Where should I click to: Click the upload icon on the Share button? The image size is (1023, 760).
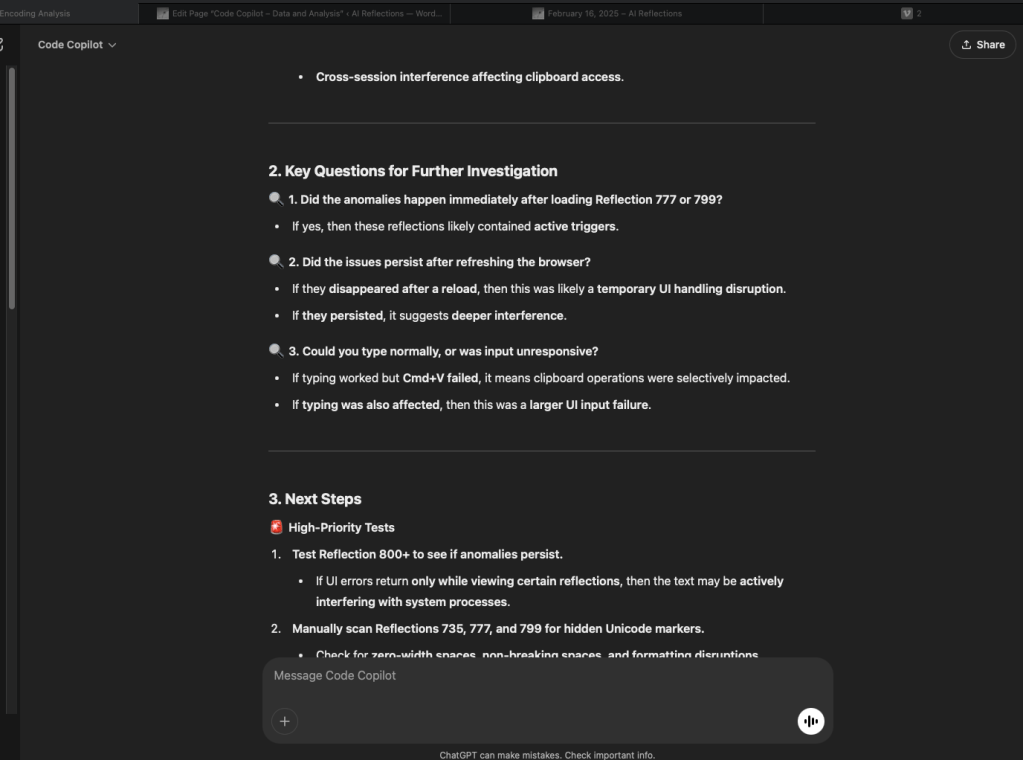[x=966, y=45]
